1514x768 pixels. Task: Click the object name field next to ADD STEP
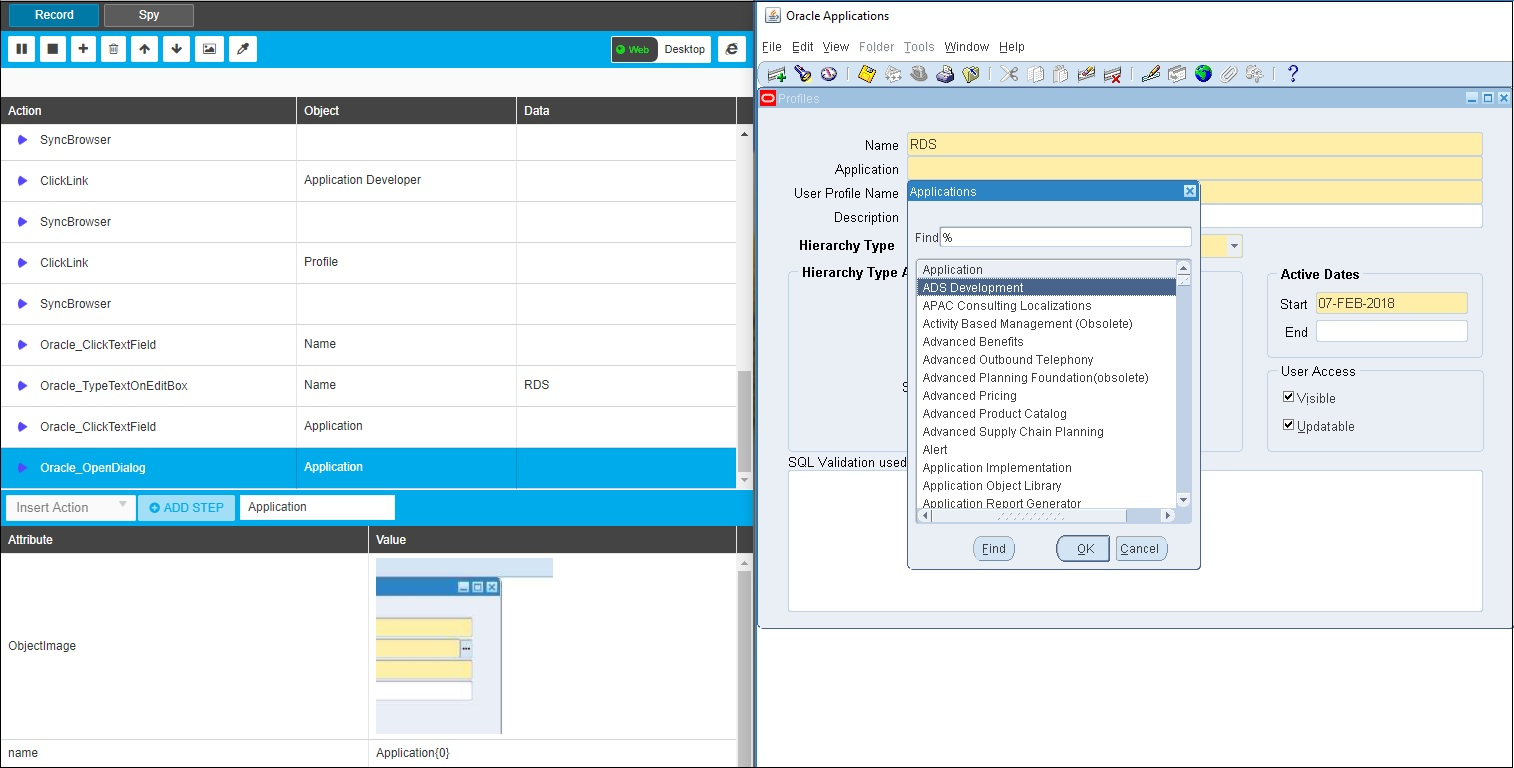[x=317, y=507]
